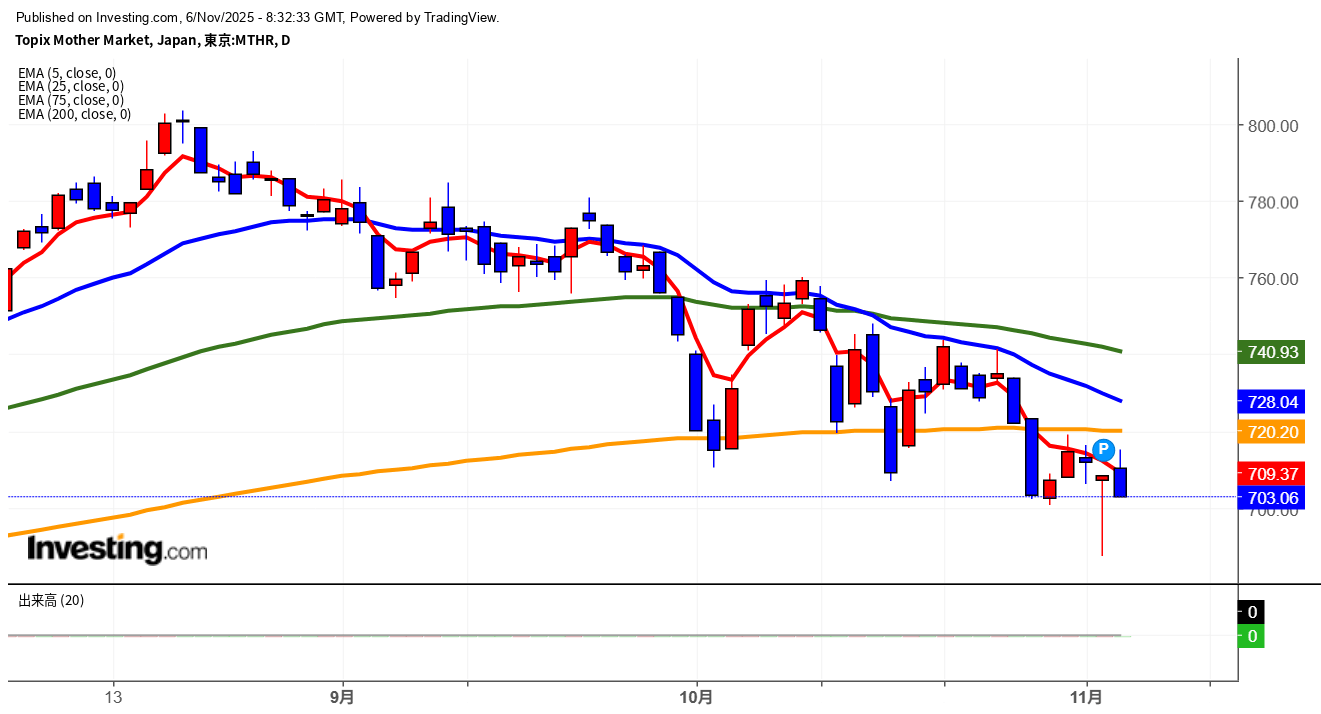Open the EMA (5, close, 0) legend

tap(67, 73)
